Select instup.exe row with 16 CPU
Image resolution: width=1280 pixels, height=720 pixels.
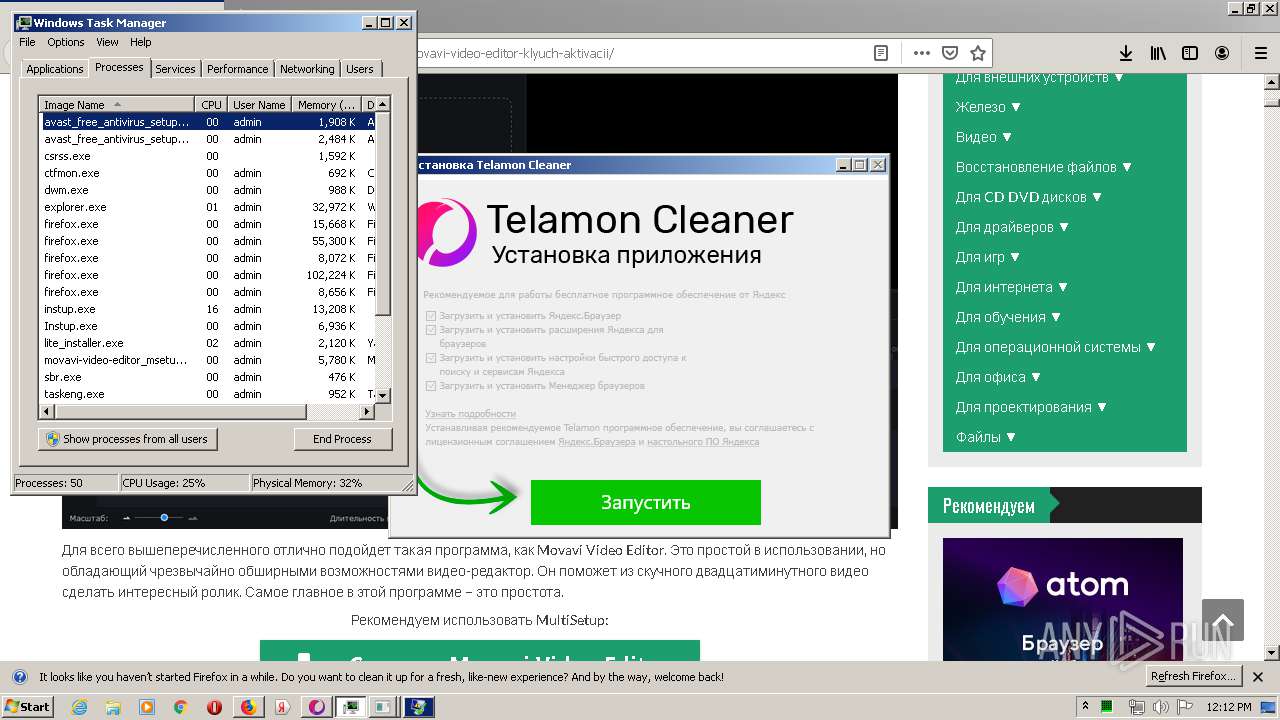pyautogui.click(x=208, y=309)
